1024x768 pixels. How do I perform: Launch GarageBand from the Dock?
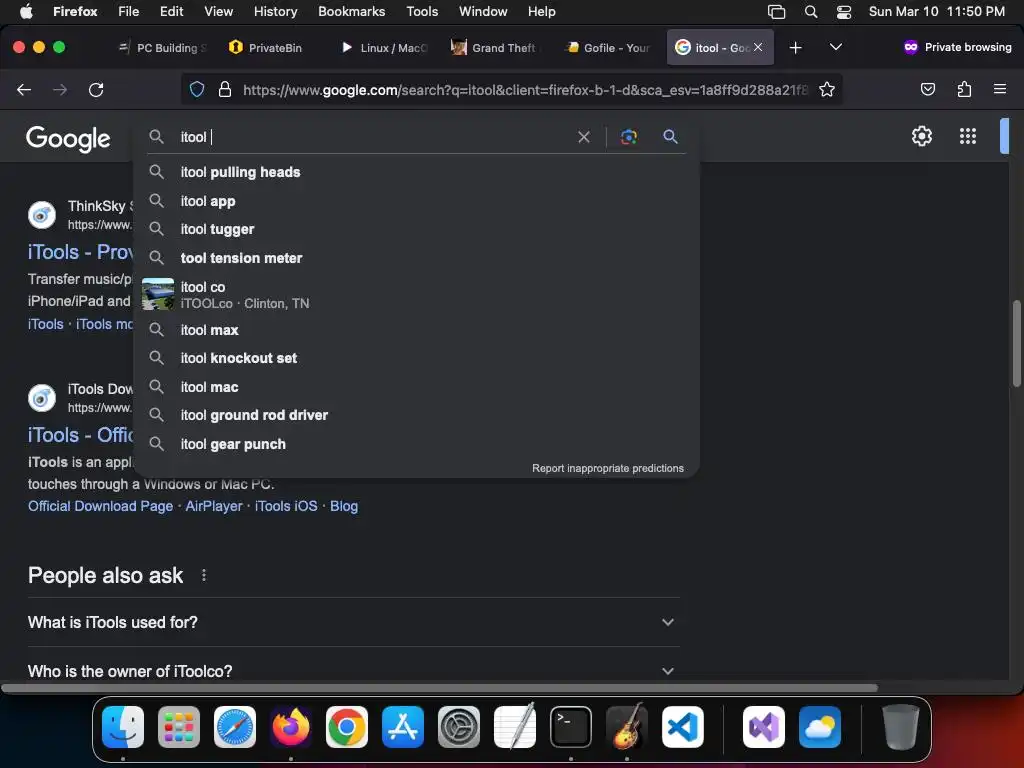[627, 727]
